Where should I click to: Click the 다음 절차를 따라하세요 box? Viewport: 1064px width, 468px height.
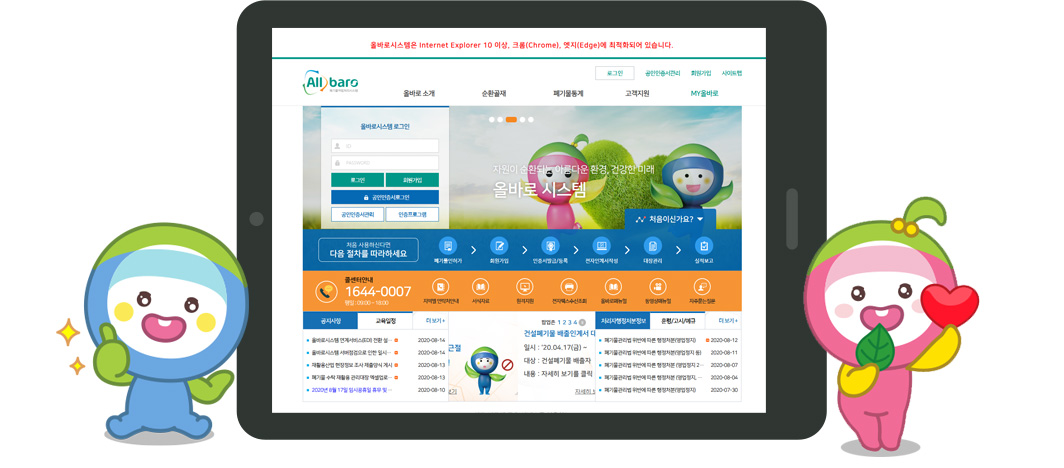(x=368, y=250)
